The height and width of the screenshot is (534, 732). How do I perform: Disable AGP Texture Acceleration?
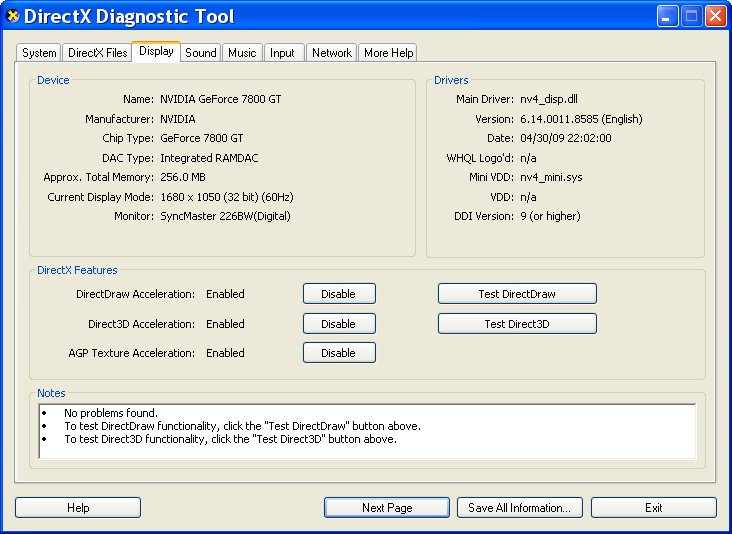[x=339, y=353]
